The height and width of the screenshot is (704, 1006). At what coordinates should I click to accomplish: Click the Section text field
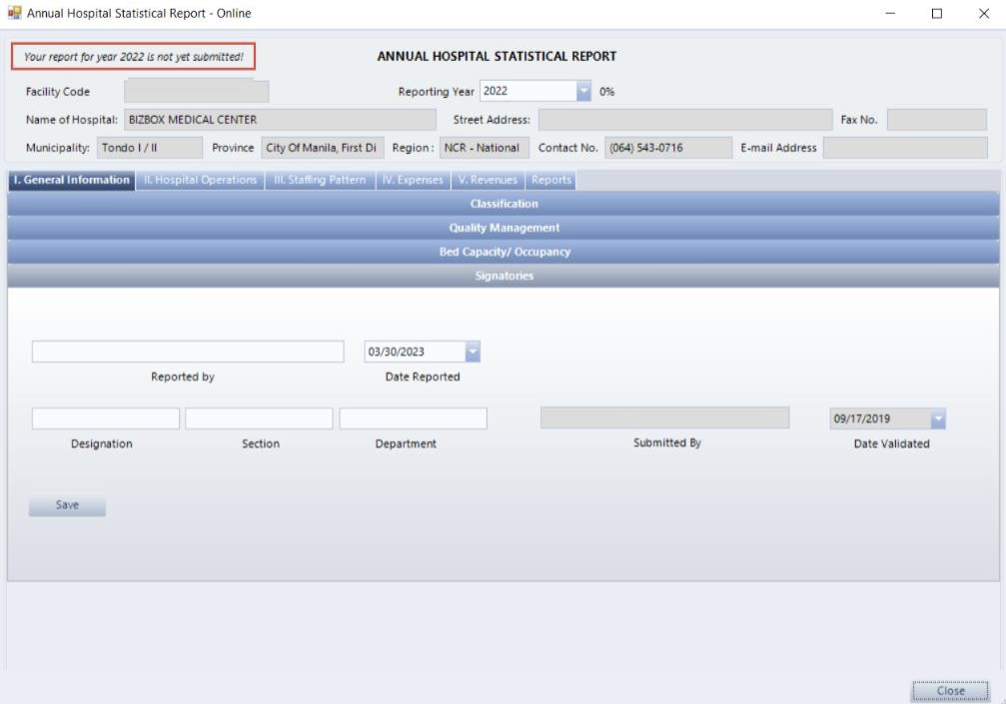[x=258, y=419]
